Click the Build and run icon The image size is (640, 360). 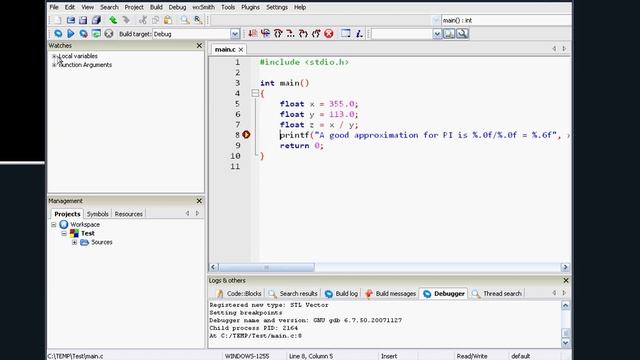[x=83, y=34]
